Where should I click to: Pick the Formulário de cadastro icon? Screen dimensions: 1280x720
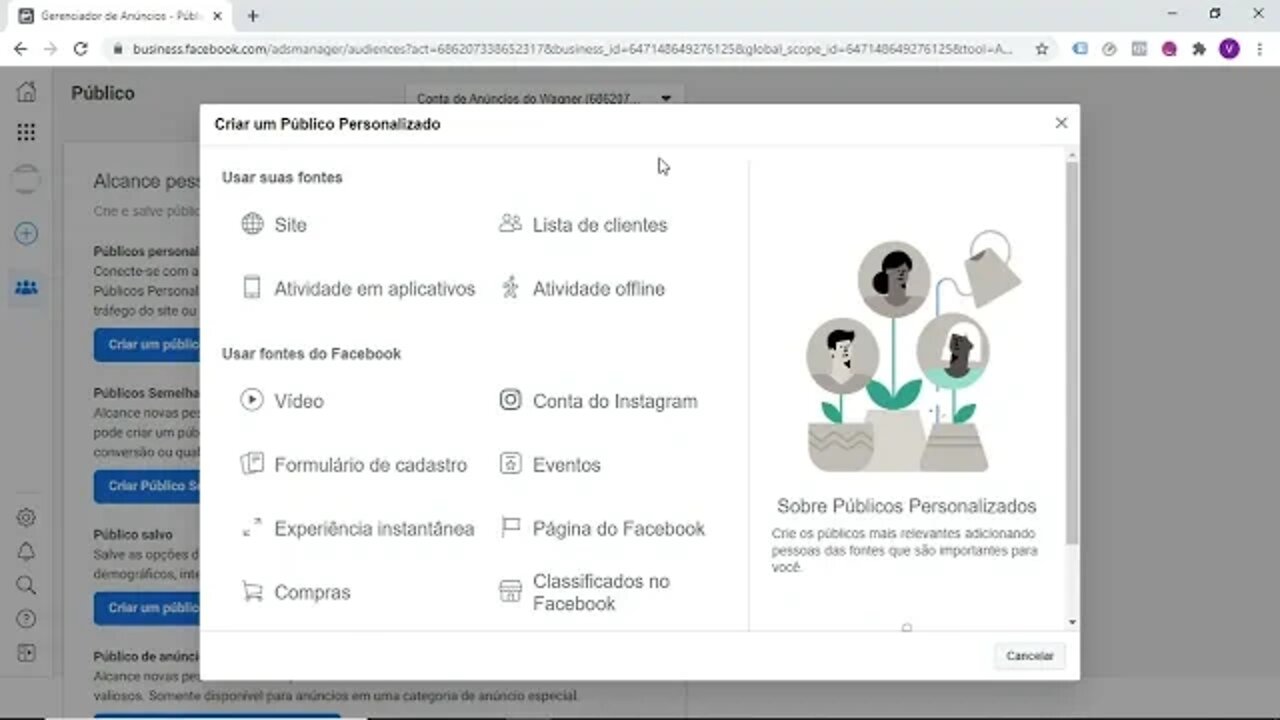point(252,464)
